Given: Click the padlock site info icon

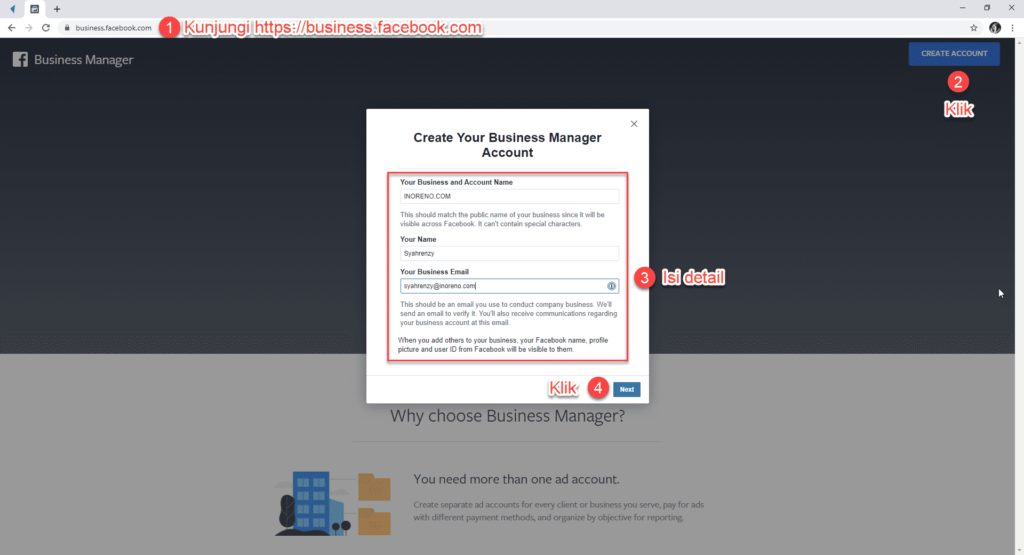Looking at the screenshot, I should [x=67, y=28].
